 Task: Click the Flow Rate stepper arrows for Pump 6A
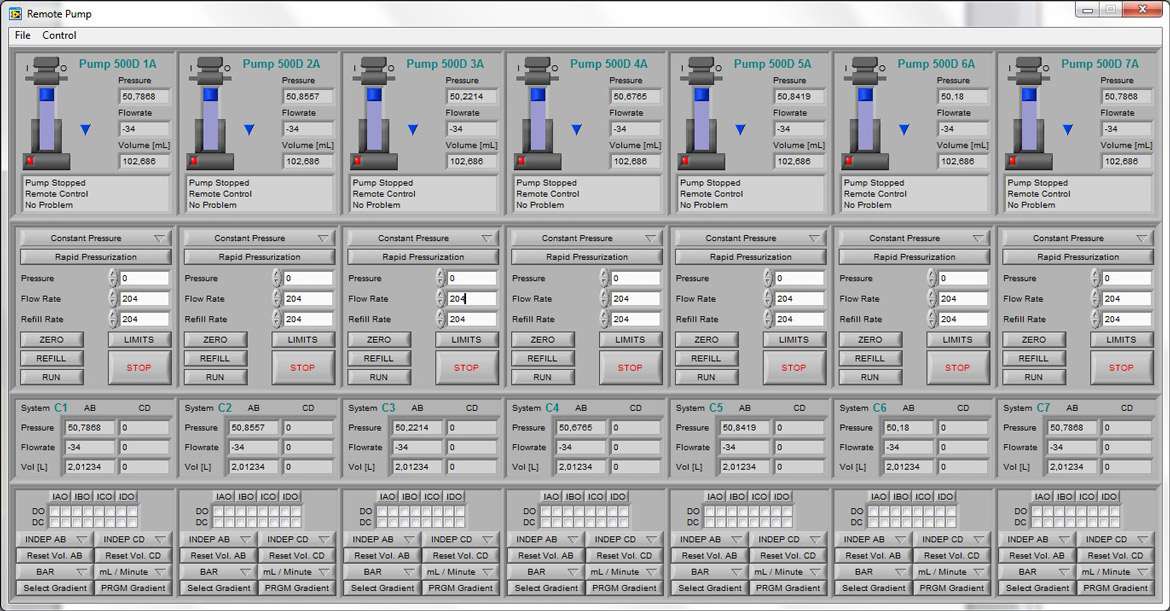[x=932, y=298]
